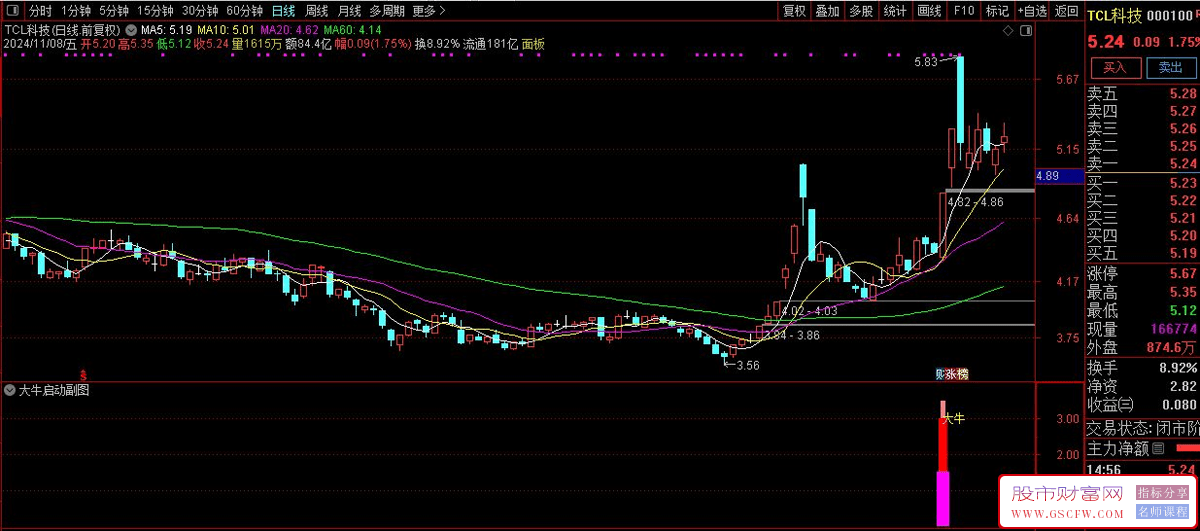Click the 涨停 5.67 value row

[1142, 274]
